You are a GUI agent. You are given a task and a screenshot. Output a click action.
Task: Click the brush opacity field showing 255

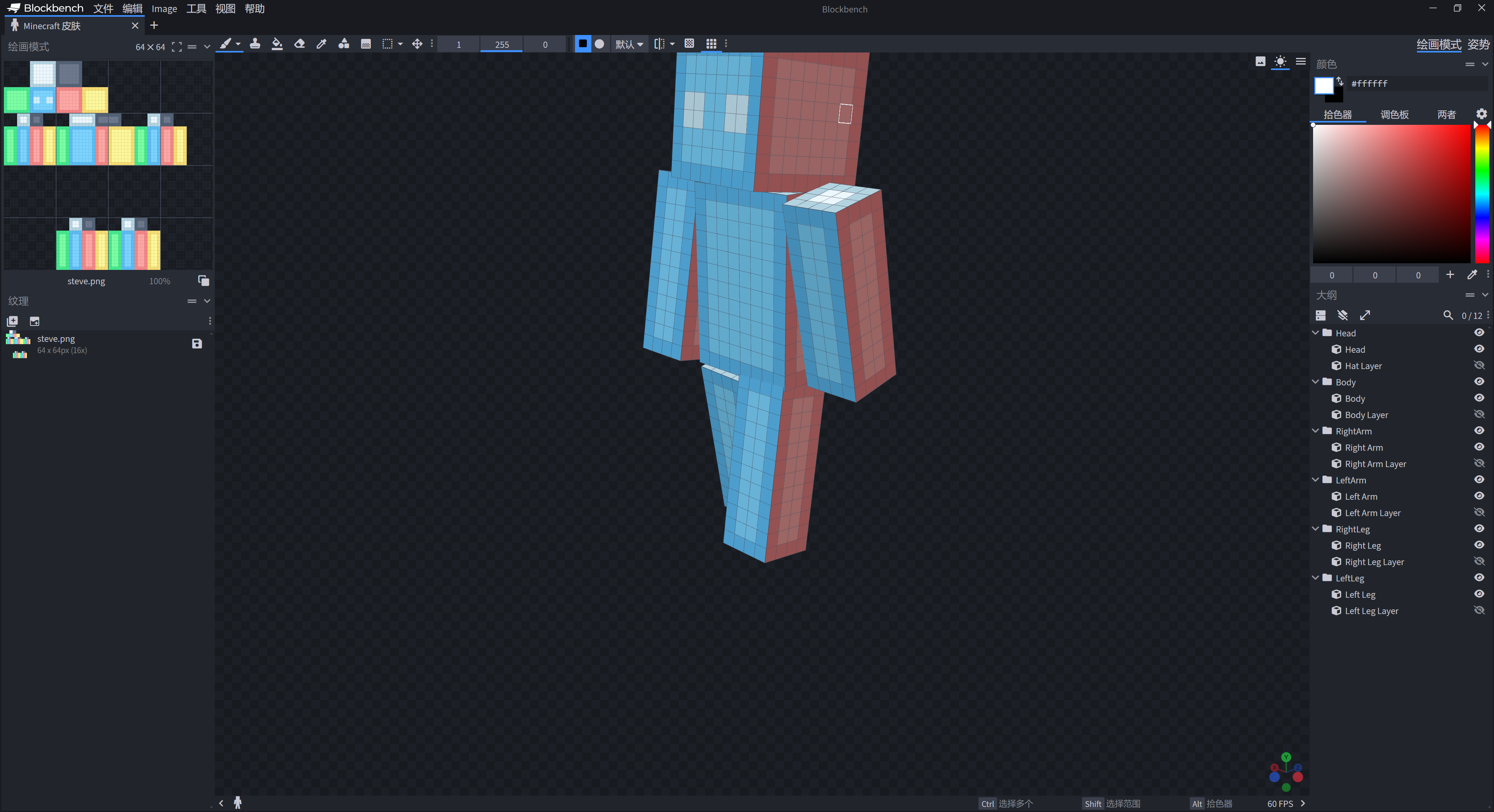pos(502,44)
